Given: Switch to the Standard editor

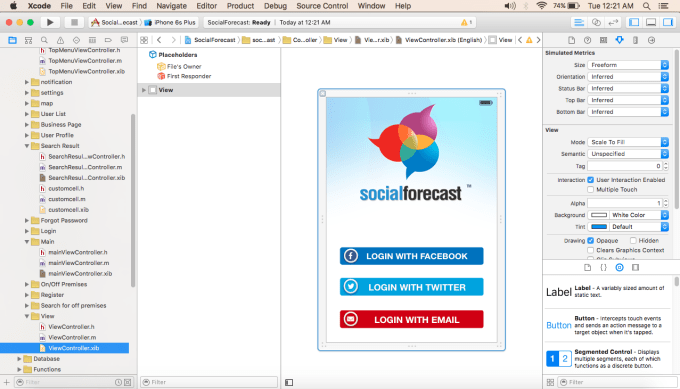Looking at the screenshot, I should pos(579,22).
